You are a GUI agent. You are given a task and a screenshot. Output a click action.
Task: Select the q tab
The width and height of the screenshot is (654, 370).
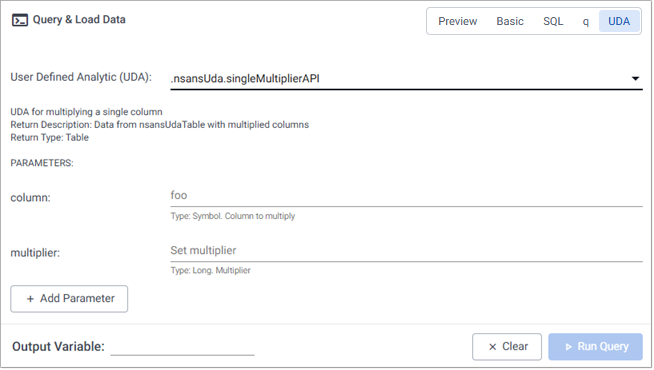[586, 21]
